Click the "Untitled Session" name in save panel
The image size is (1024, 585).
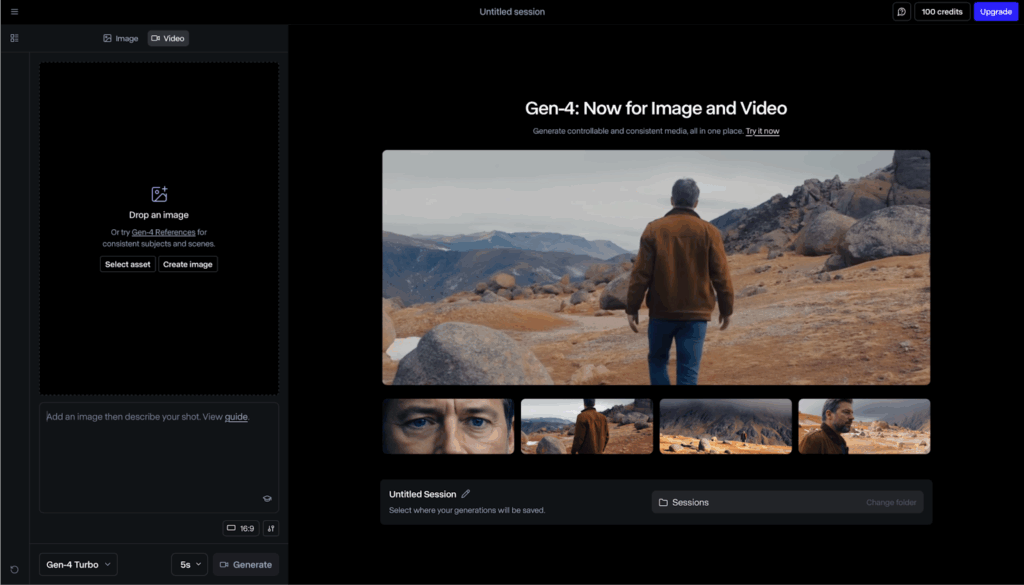point(423,494)
